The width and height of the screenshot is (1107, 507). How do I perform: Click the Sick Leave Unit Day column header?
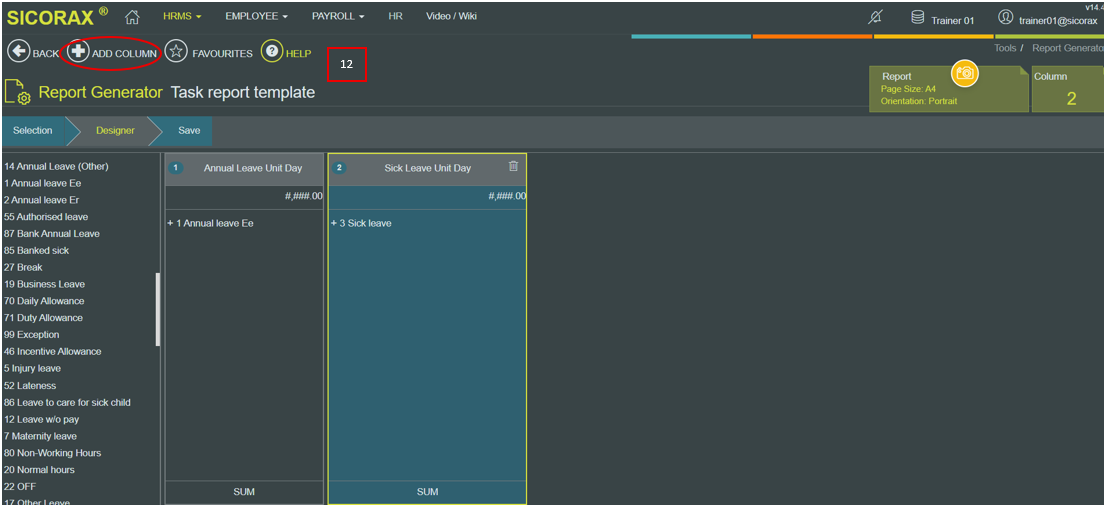coord(427,168)
